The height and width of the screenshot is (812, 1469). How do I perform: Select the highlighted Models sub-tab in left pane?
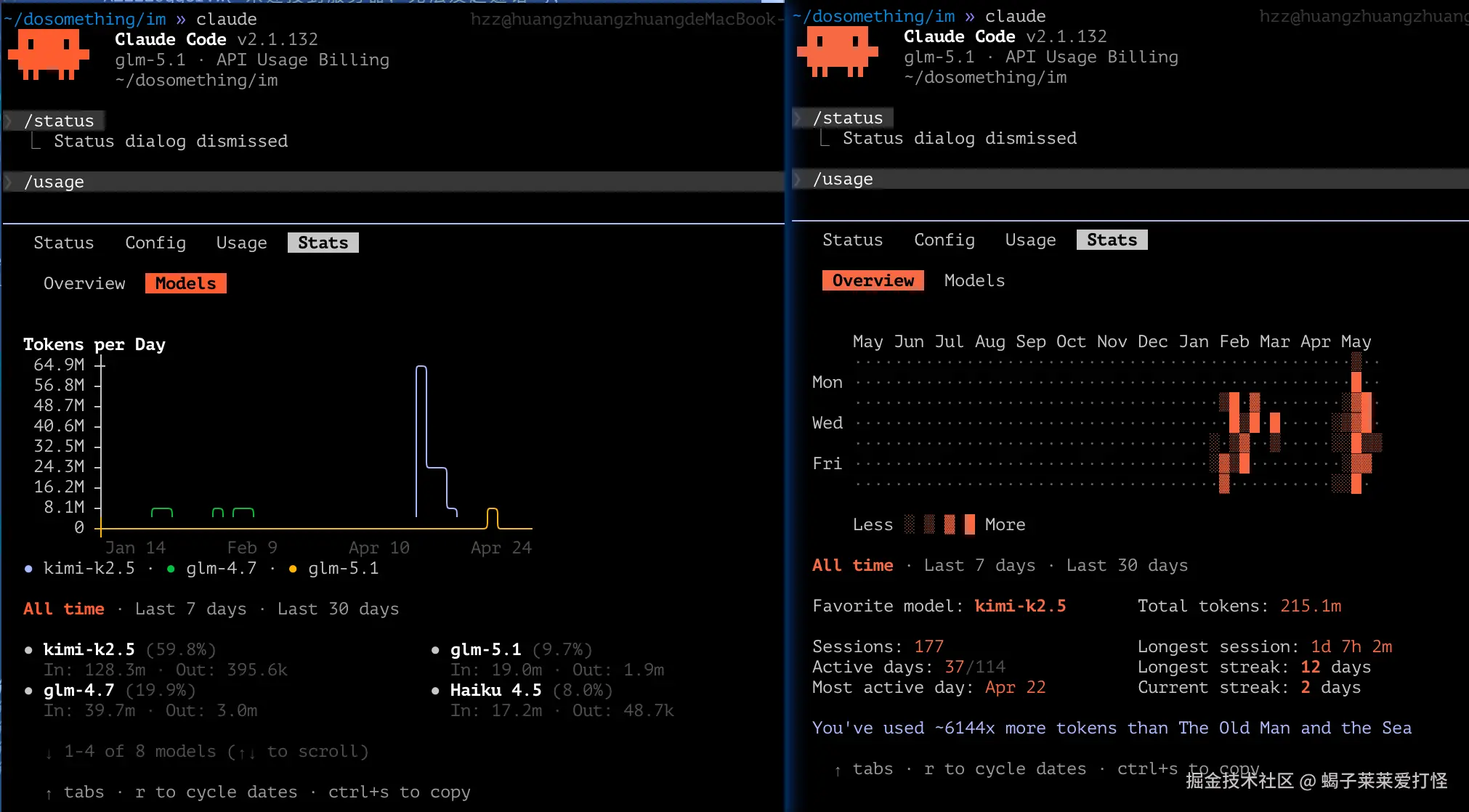186,283
